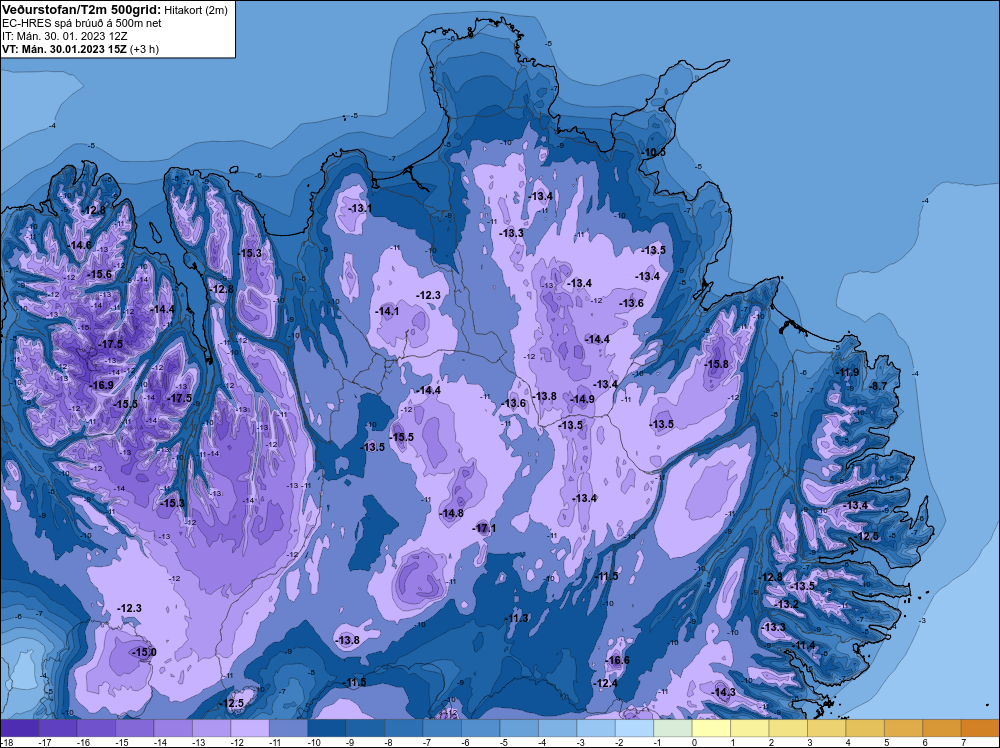Click the legend swatch between -1 and 0
The image size is (1000, 748).
(x=673, y=728)
